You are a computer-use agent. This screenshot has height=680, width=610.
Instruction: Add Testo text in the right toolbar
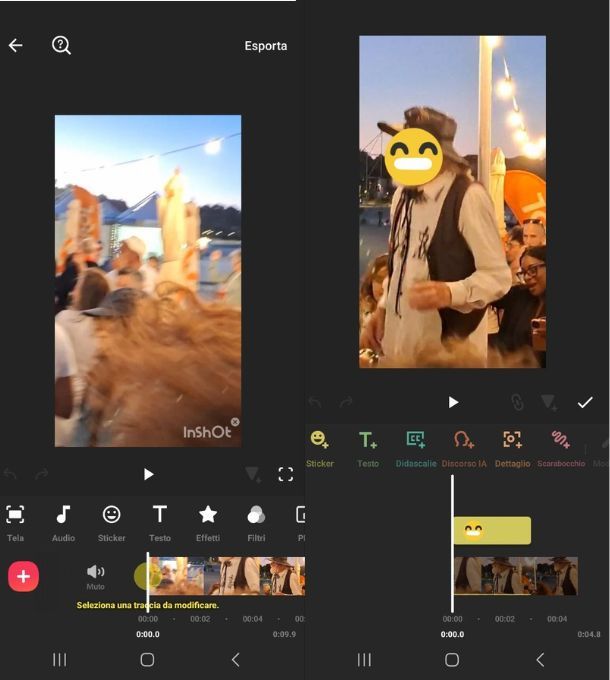click(x=368, y=449)
